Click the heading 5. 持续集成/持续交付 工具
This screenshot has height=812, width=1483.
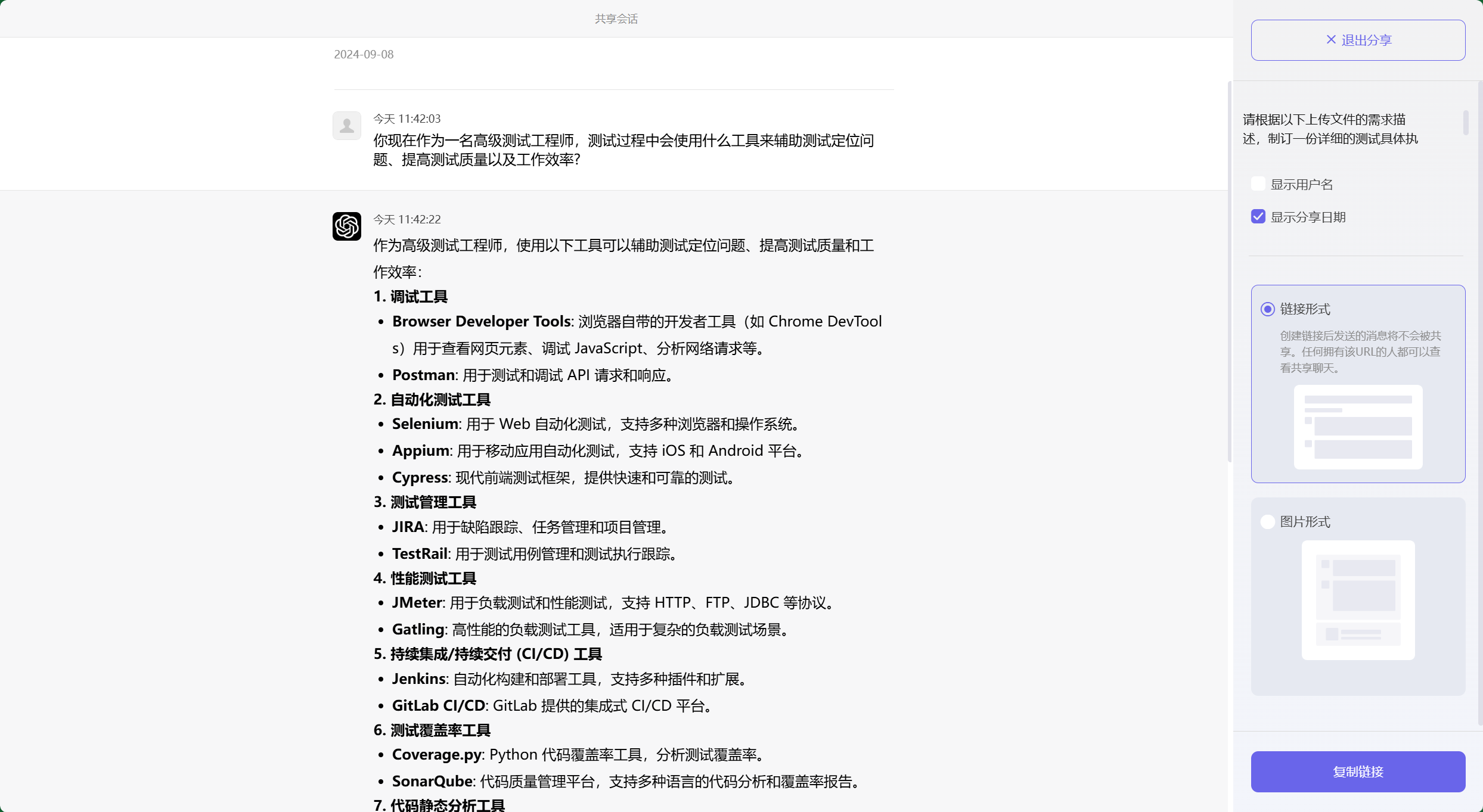[x=488, y=654]
